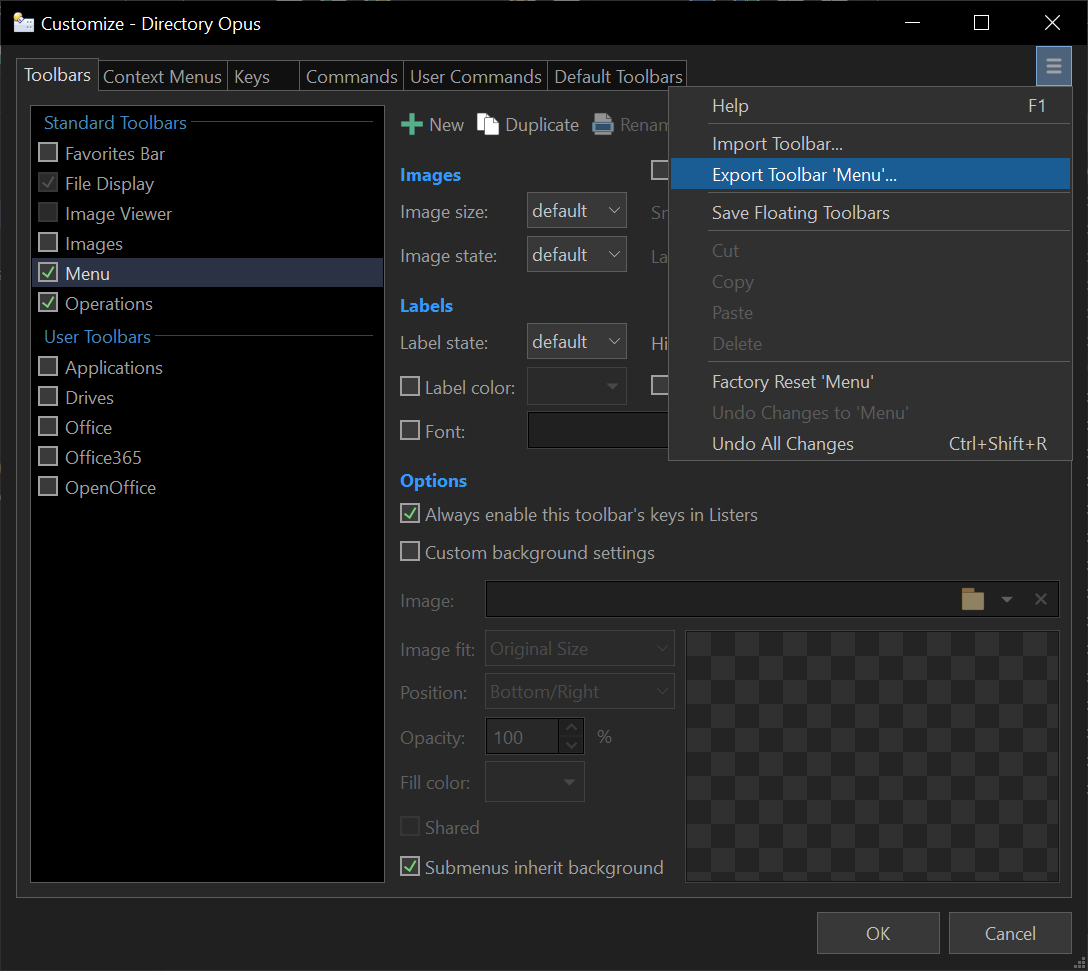The image size is (1088, 971).
Task: Enable the Images toolbar checkbox
Action: (x=48, y=242)
